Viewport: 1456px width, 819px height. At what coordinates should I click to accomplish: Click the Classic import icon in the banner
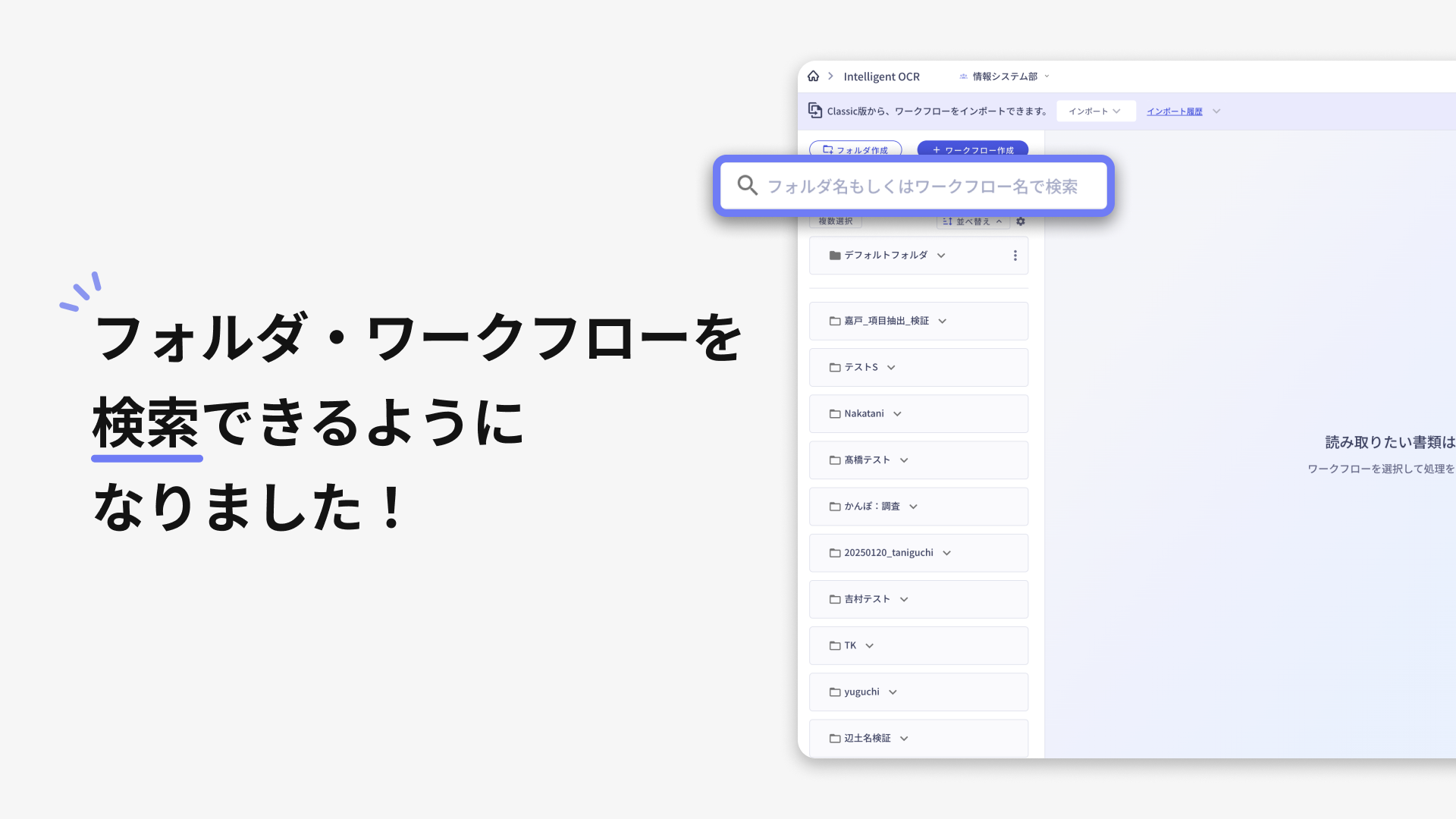click(814, 110)
